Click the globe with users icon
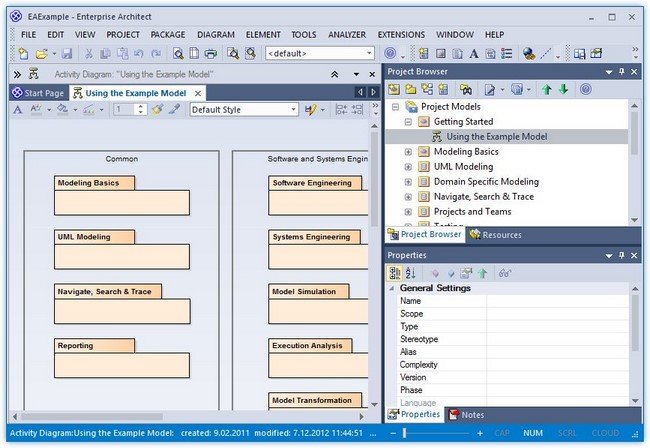The height and width of the screenshot is (448, 650). click(529, 53)
